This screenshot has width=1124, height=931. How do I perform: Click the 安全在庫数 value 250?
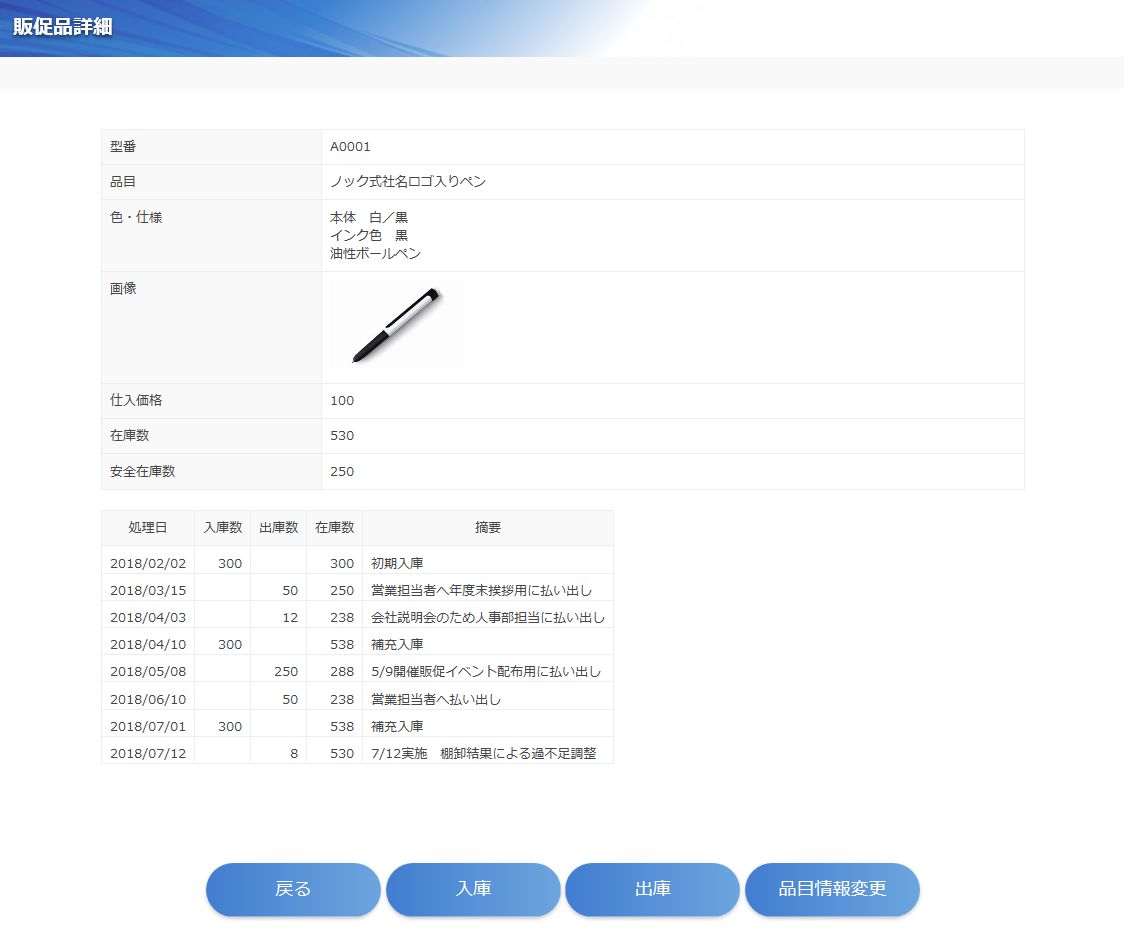(342, 472)
